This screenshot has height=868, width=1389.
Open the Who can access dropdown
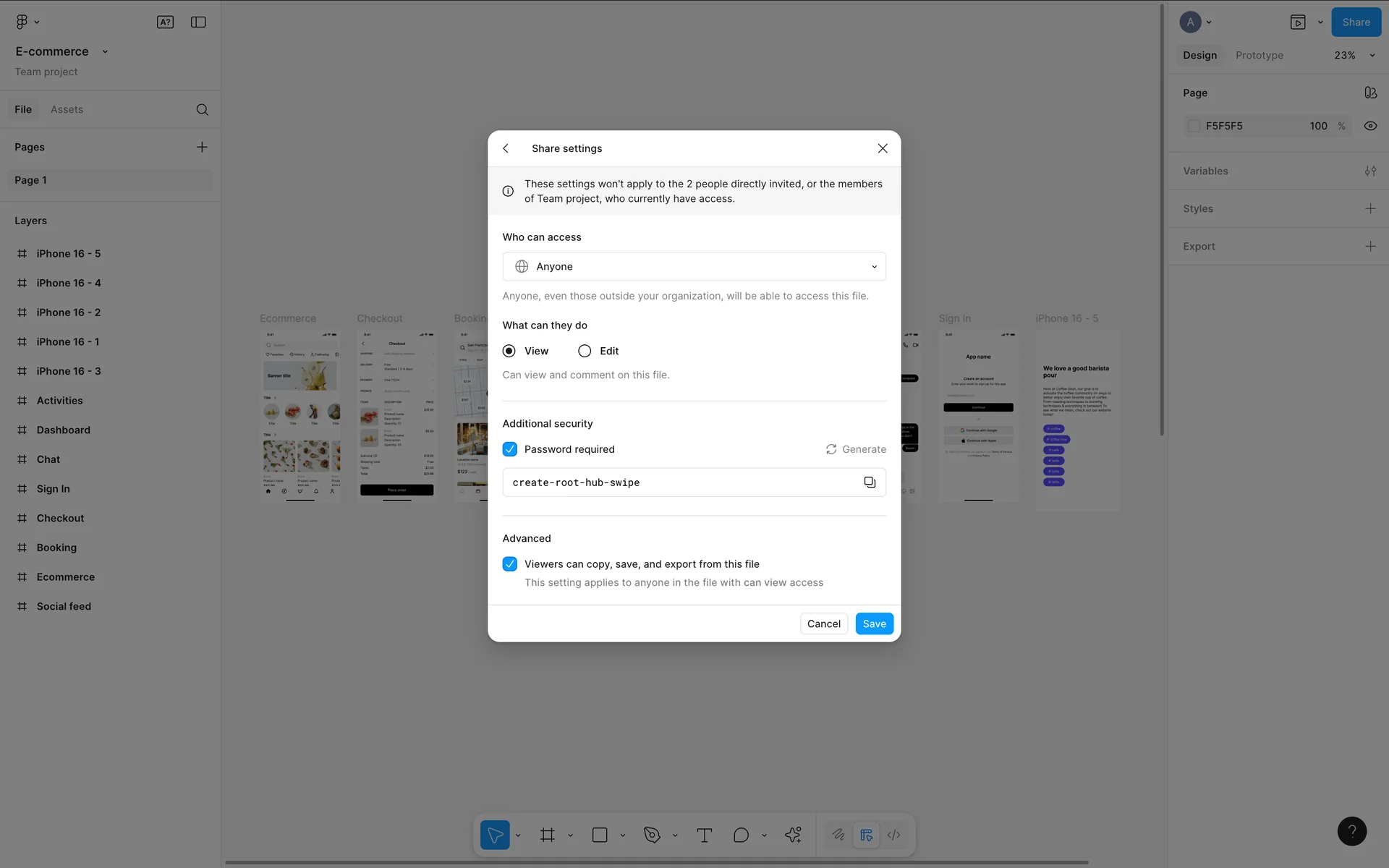pos(694,267)
